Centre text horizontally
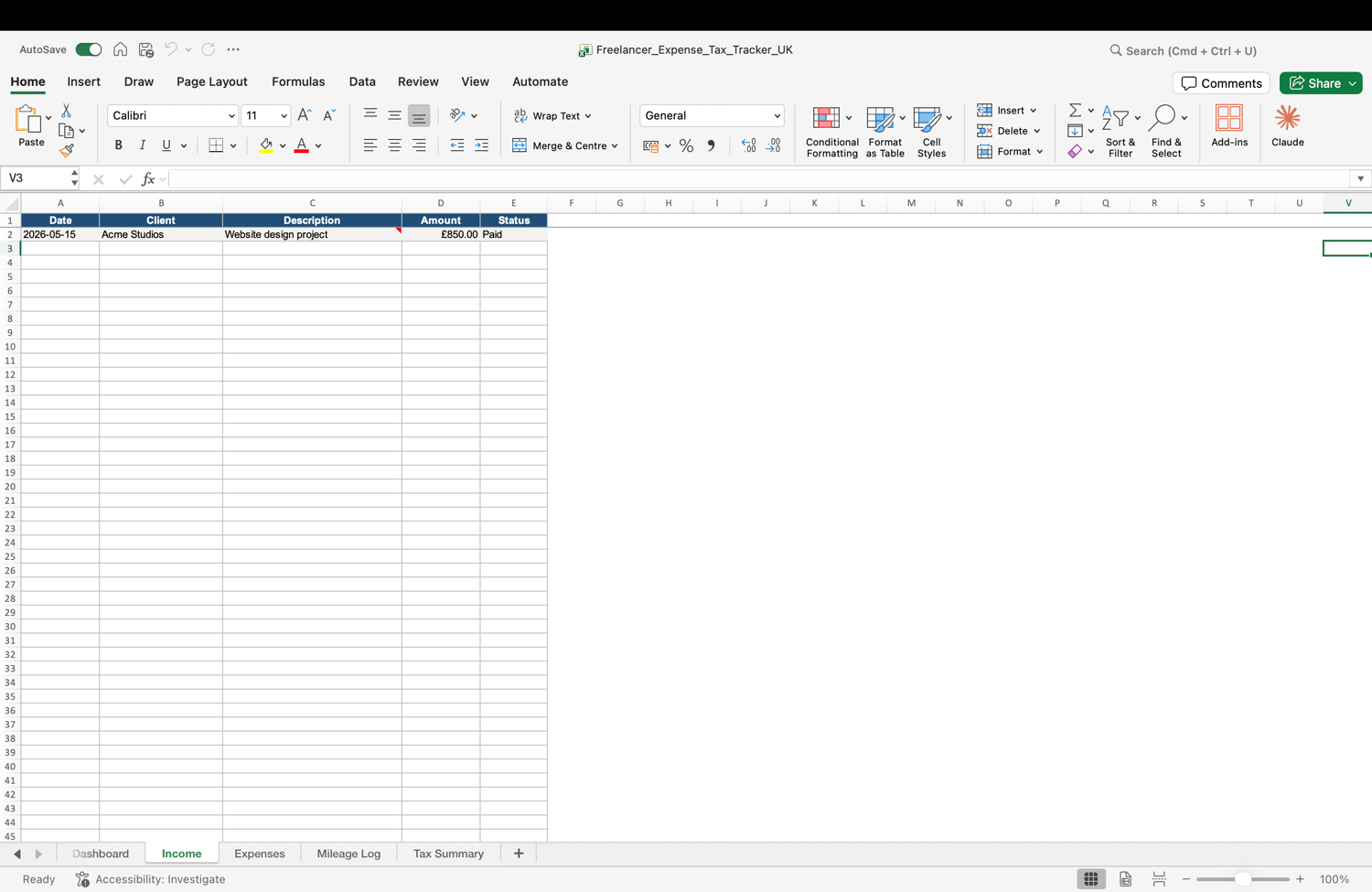1372x892 pixels. coord(394,145)
